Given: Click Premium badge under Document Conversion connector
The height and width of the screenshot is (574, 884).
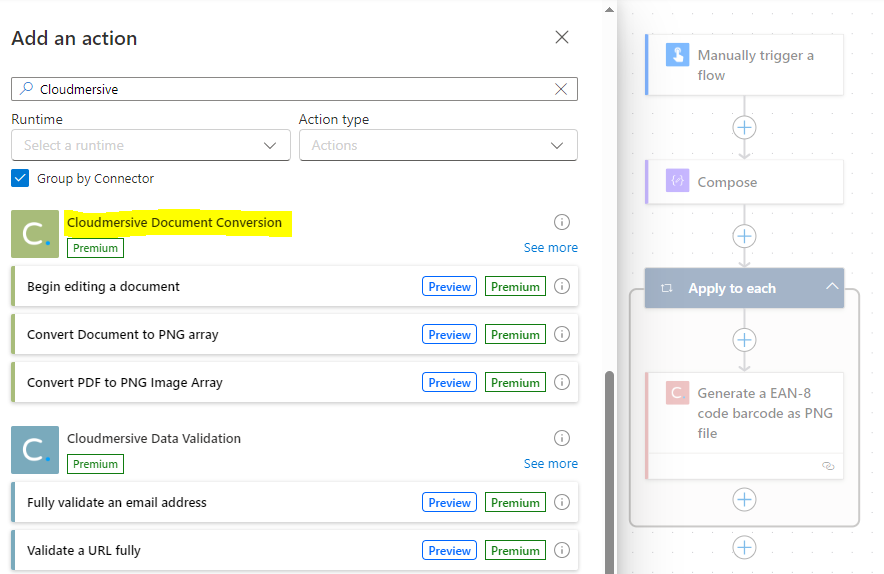Looking at the screenshot, I should [95, 248].
